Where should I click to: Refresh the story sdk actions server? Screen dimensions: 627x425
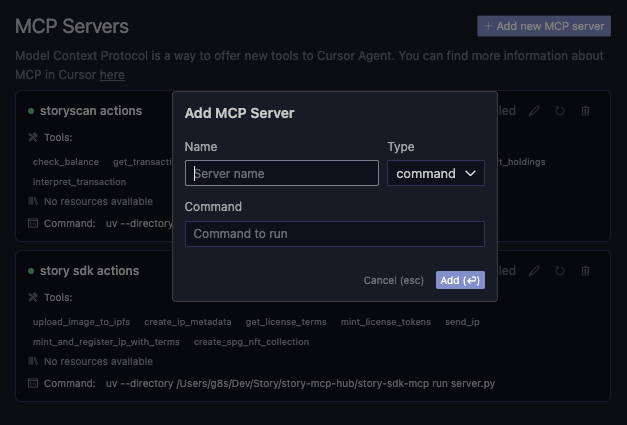coord(560,271)
